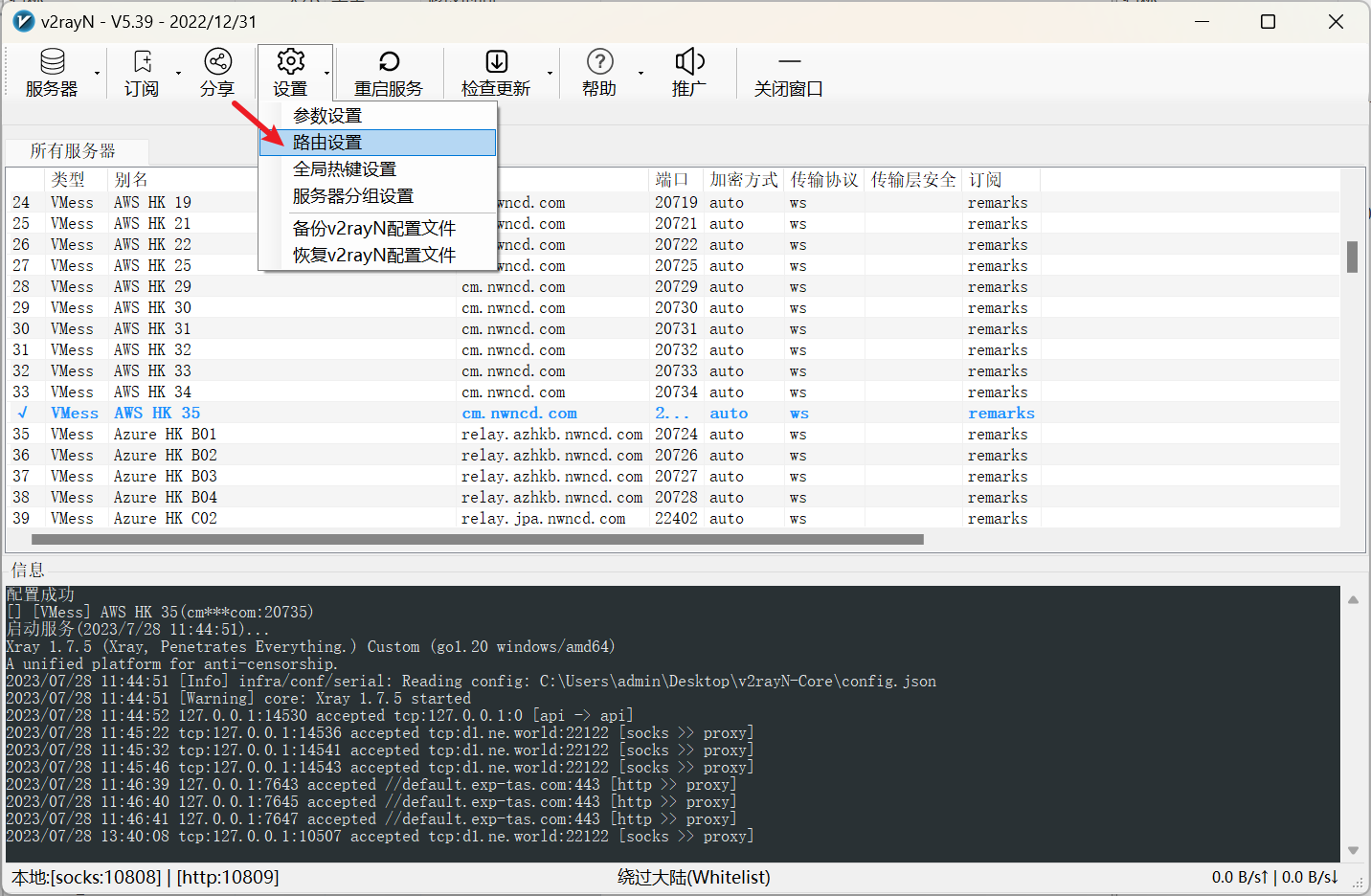Image resolution: width=1371 pixels, height=896 pixels.
Task: Click the log panel scroll-down arrow
Action: tap(1353, 850)
